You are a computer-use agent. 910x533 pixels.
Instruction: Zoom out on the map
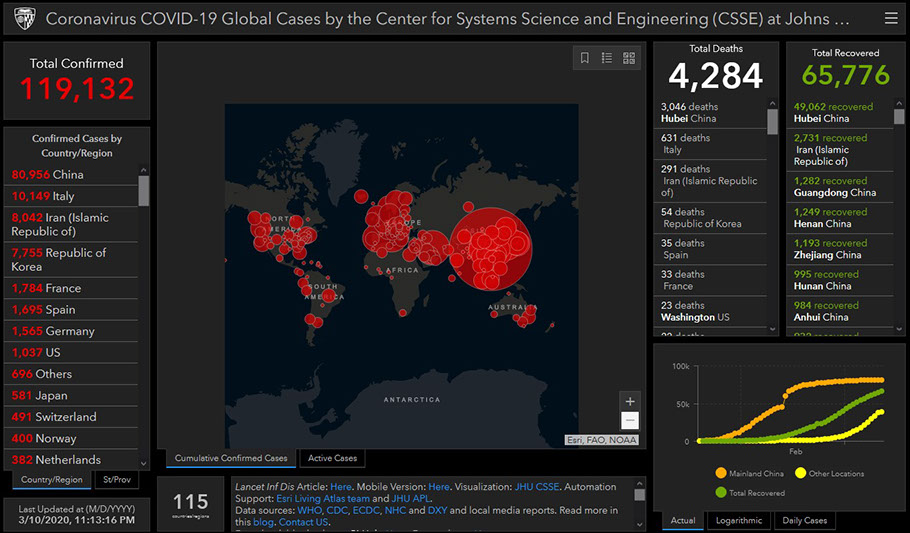630,420
